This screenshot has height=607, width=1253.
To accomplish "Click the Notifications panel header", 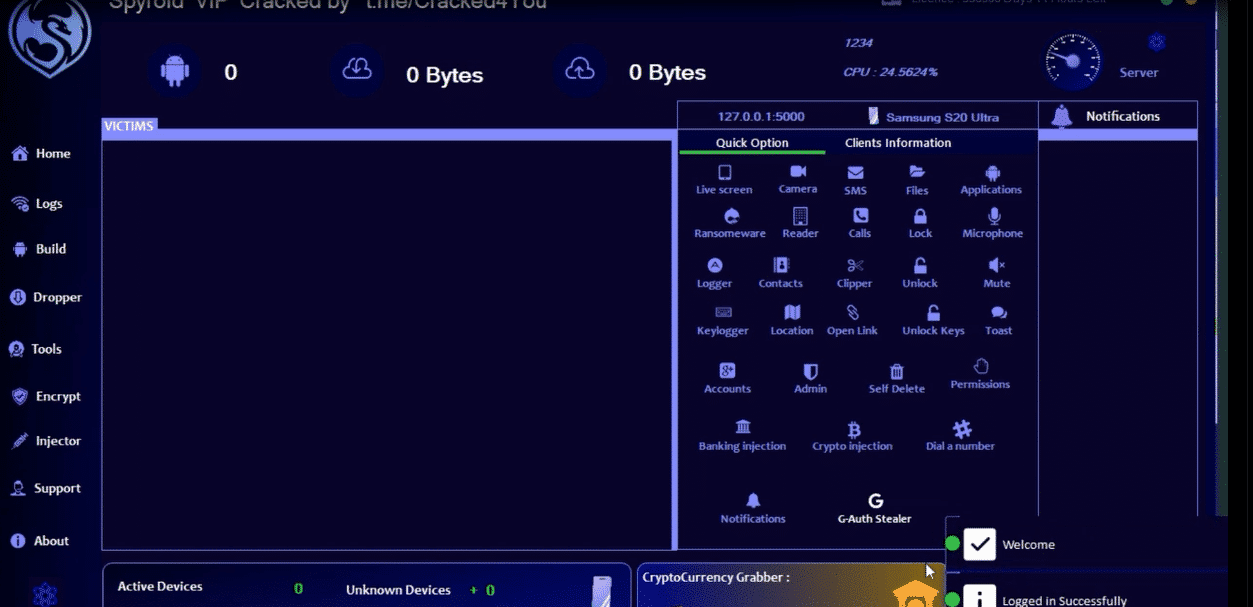I will pos(1118,116).
